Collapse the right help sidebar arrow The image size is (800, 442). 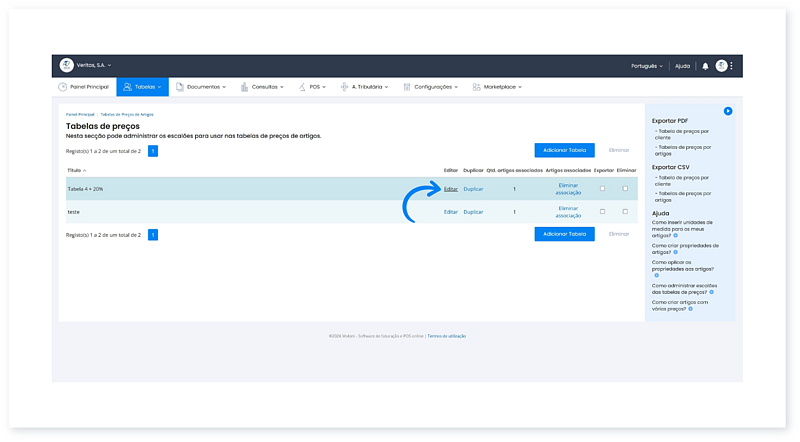pyautogui.click(x=728, y=111)
